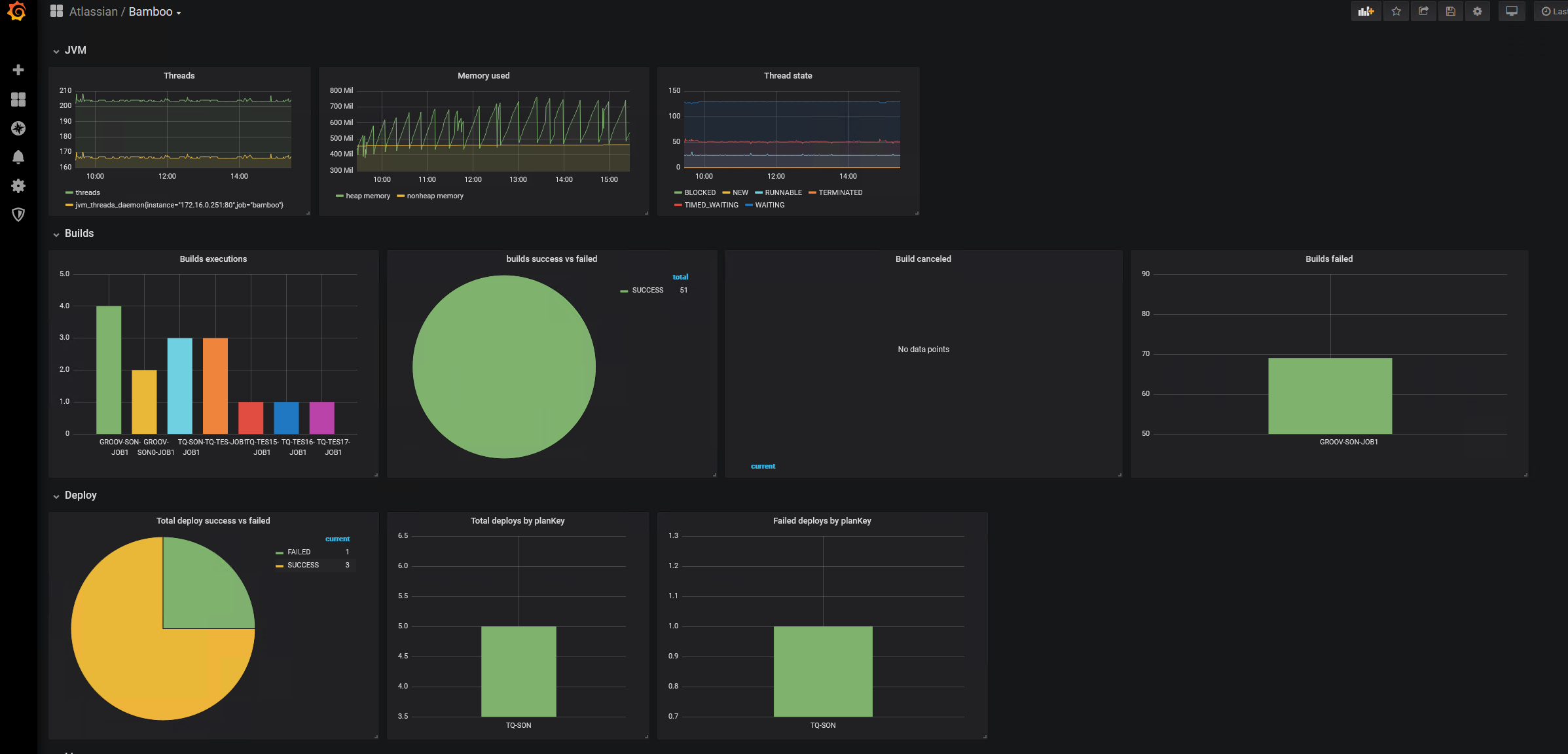Toggle the RUNNABLE series in legend
This screenshot has width=1568, height=754.
(782, 192)
